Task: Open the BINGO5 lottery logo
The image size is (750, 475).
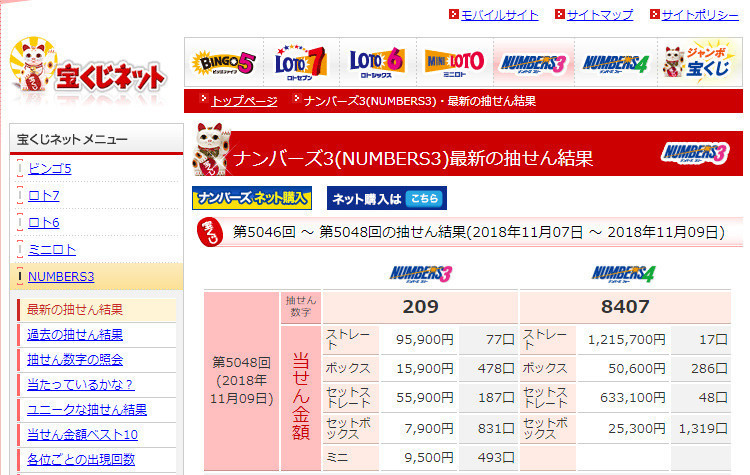Action: point(223,63)
